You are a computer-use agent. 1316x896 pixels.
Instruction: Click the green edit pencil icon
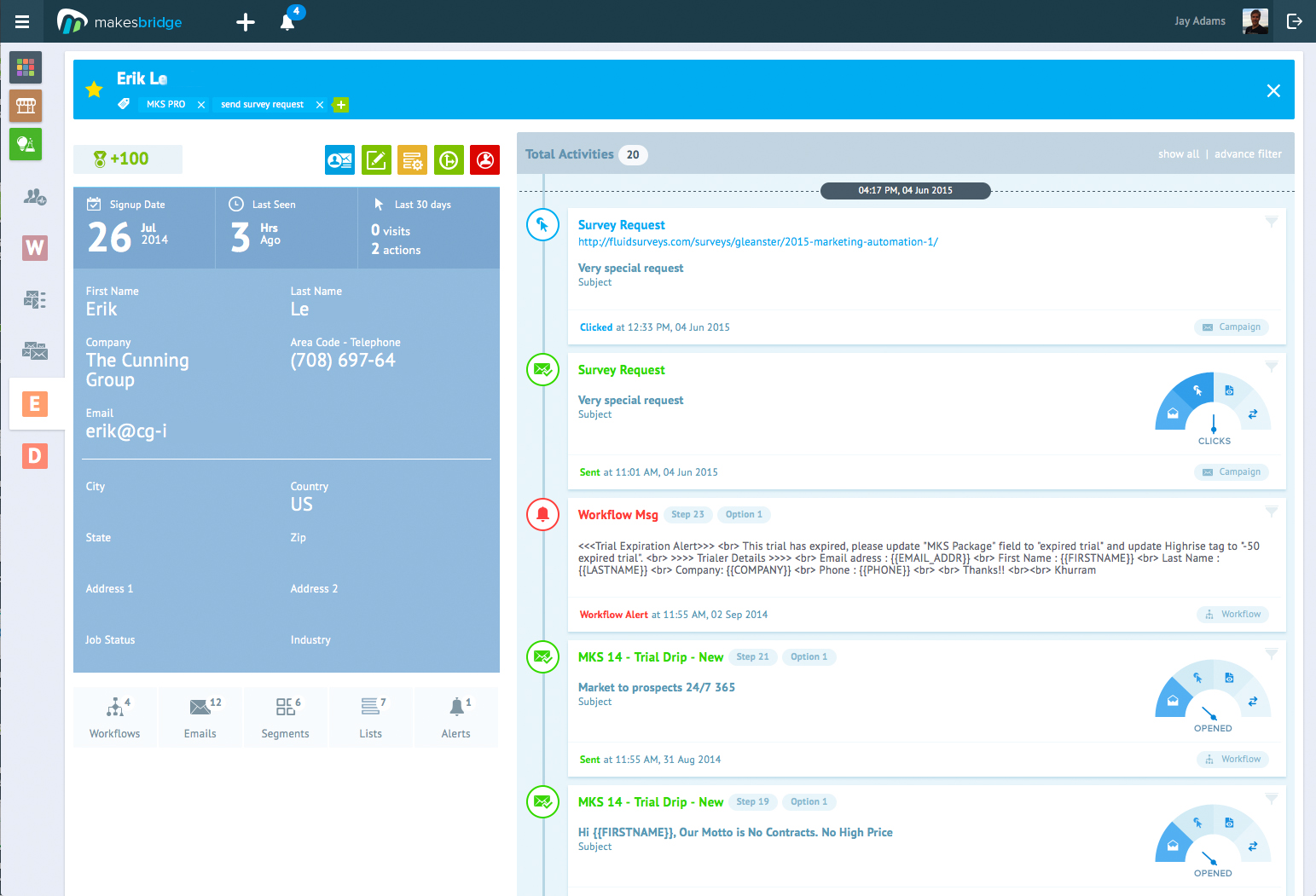point(376,159)
